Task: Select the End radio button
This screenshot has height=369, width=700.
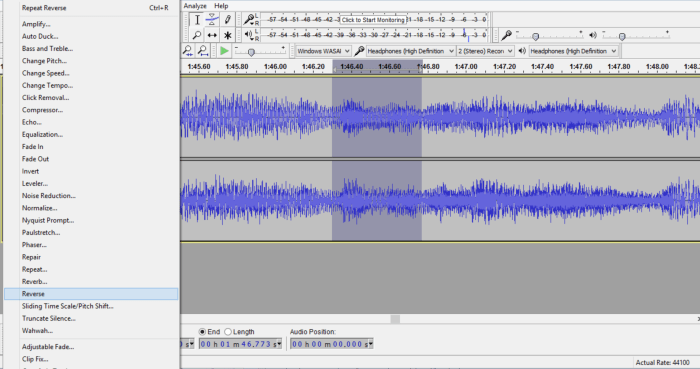Action: [x=202, y=332]
